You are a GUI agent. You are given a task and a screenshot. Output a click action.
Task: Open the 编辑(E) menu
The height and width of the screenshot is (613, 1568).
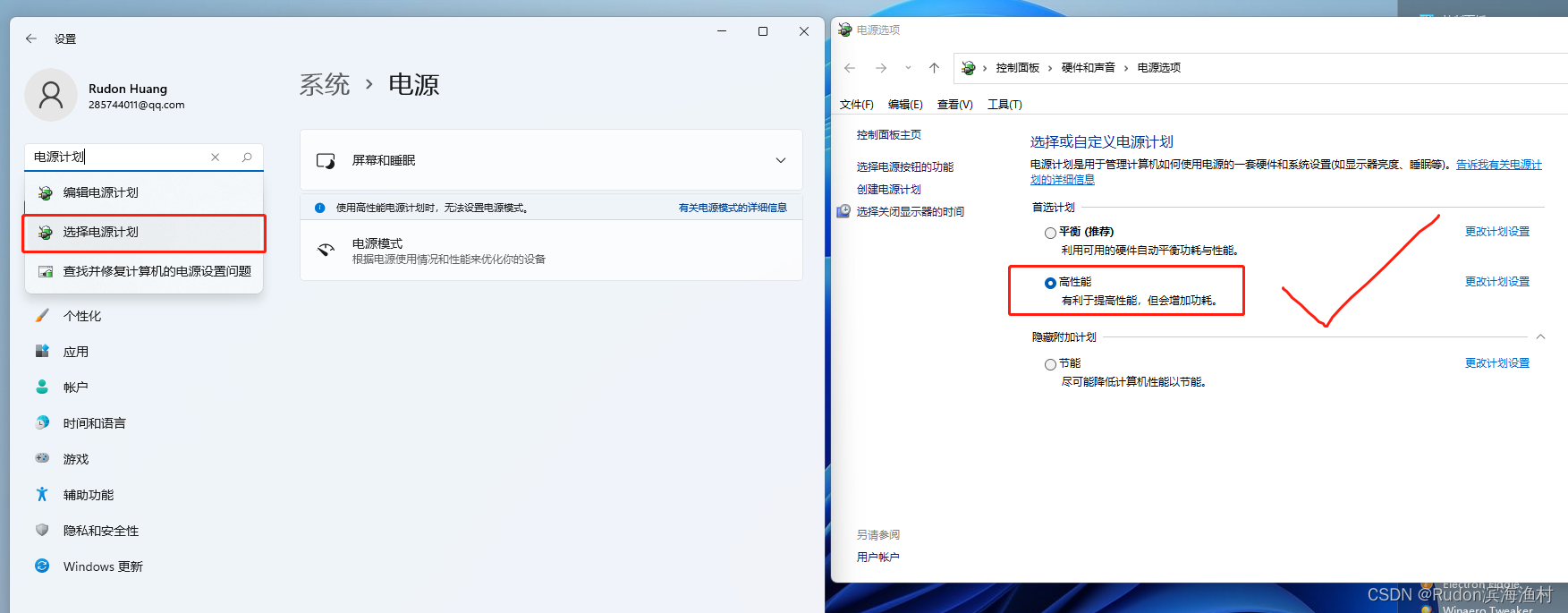[x=905, y=105]
